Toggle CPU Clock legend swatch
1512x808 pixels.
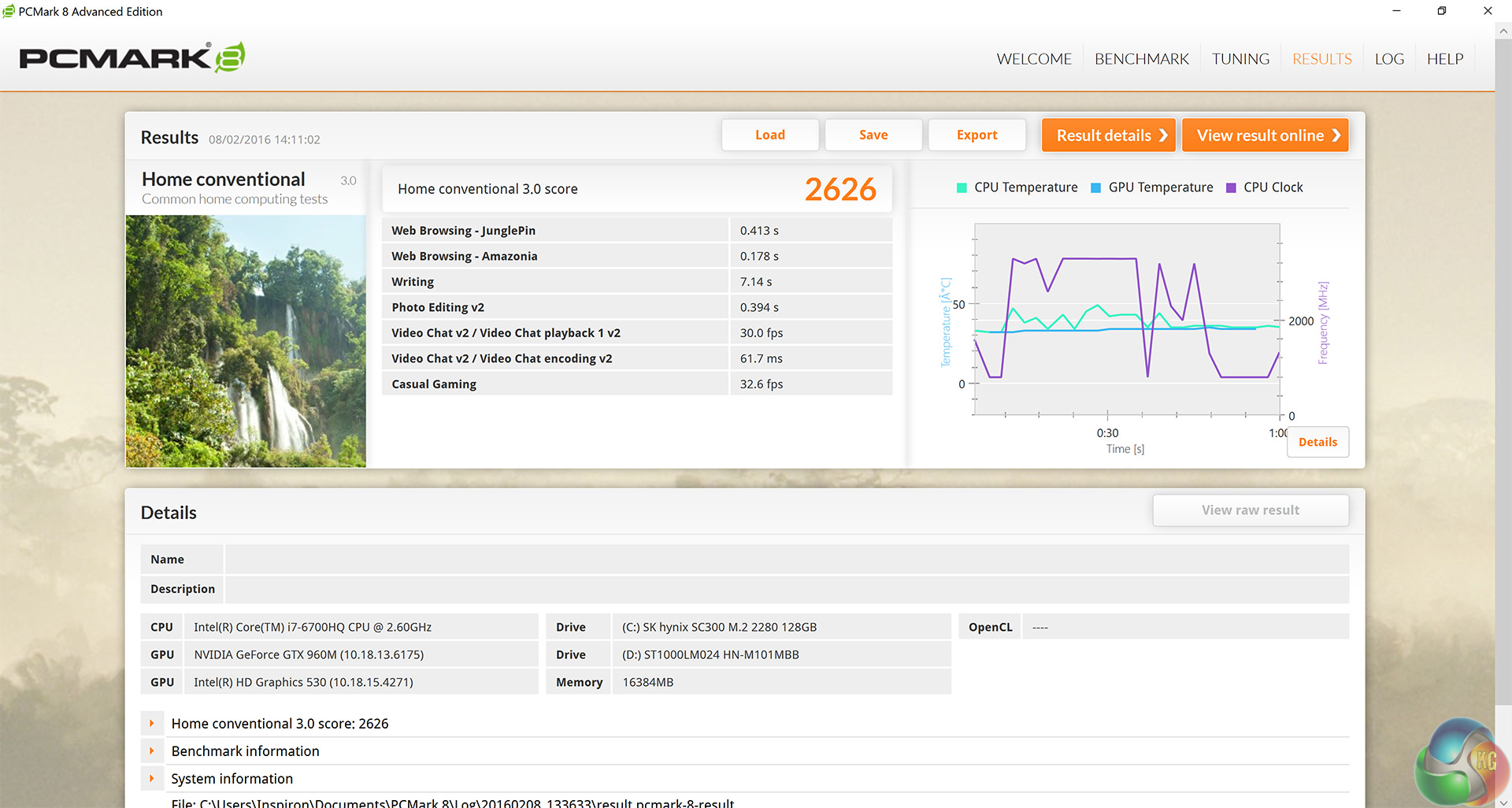point(1231,187)
